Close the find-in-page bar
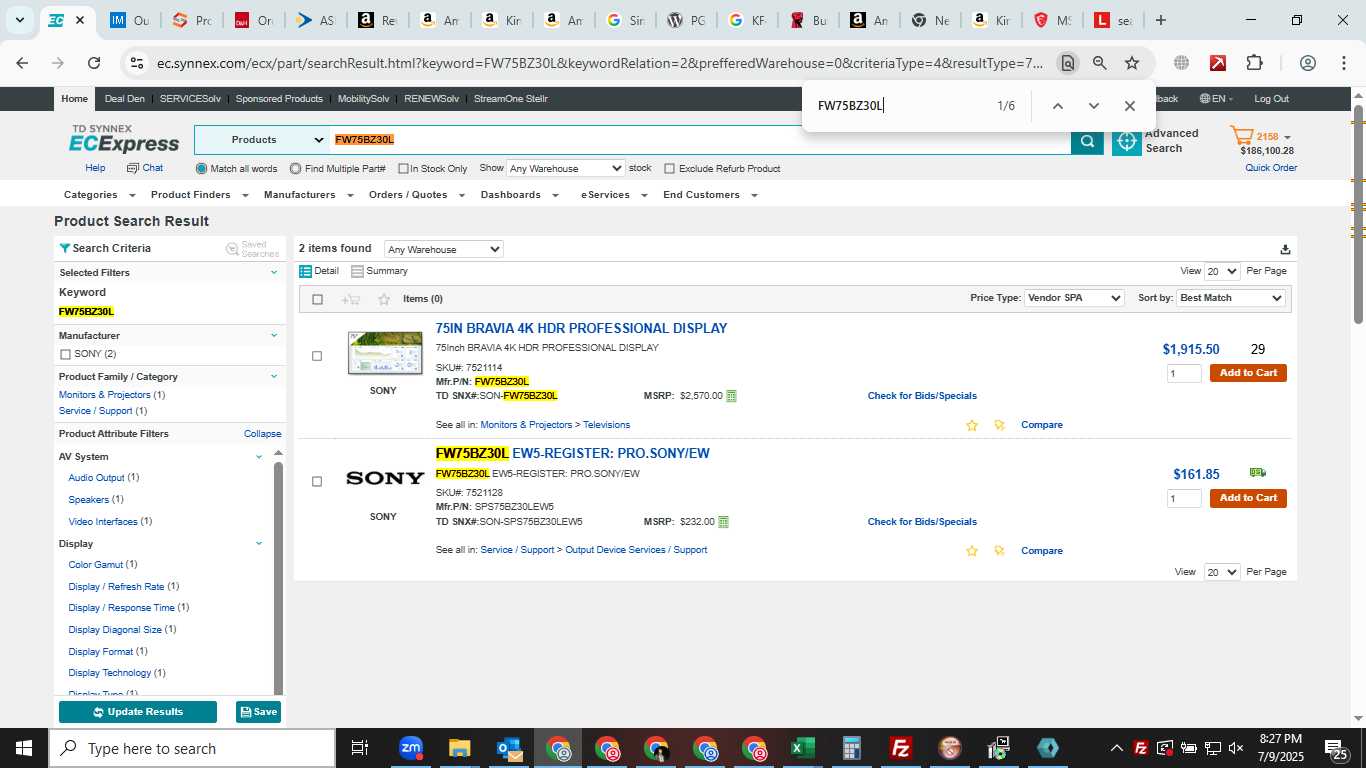This screenshot has width=1366, height=768. click(1129, 106)
